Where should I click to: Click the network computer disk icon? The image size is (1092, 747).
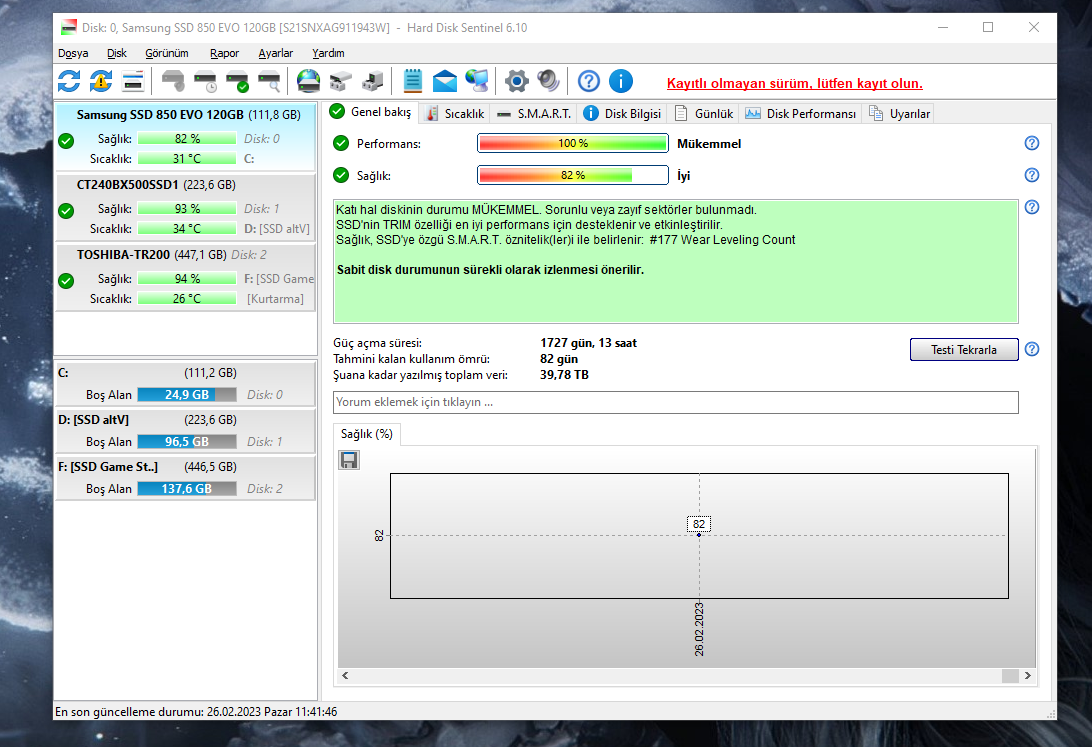pos(373,81)
